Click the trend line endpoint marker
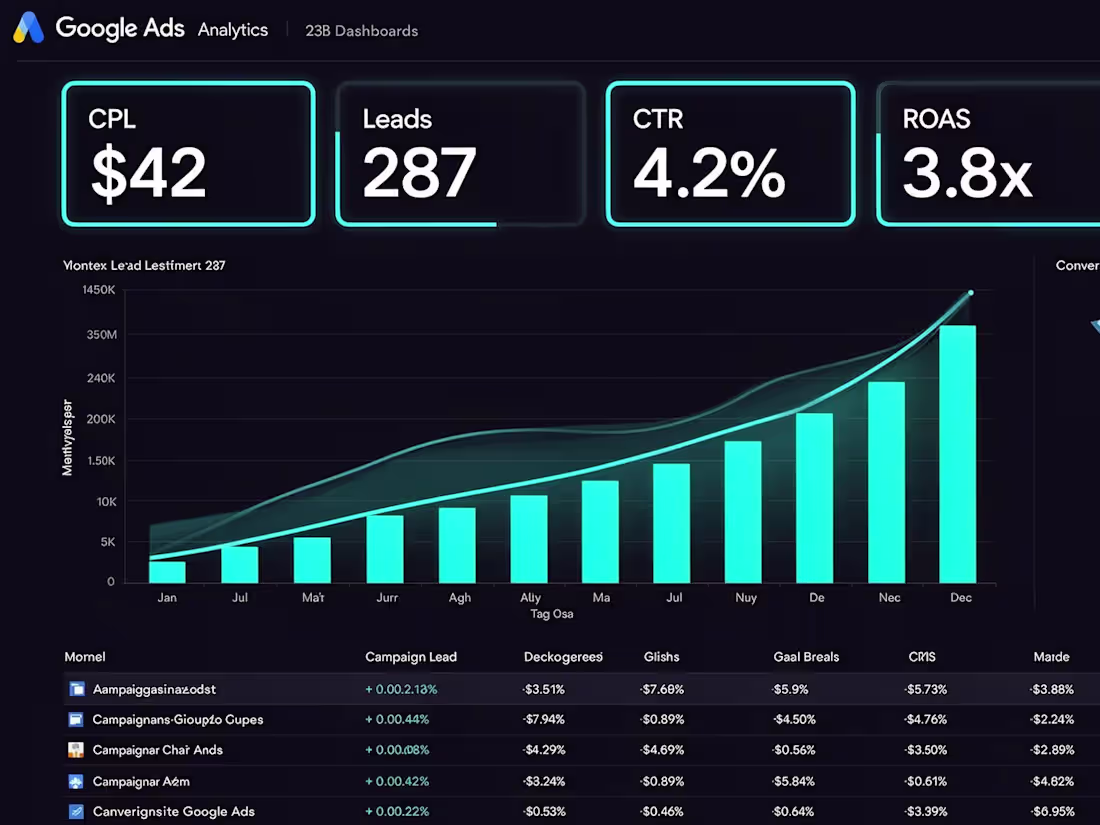Image resolution: width=1100 pixels, height=825 pixels. (971, 293)
